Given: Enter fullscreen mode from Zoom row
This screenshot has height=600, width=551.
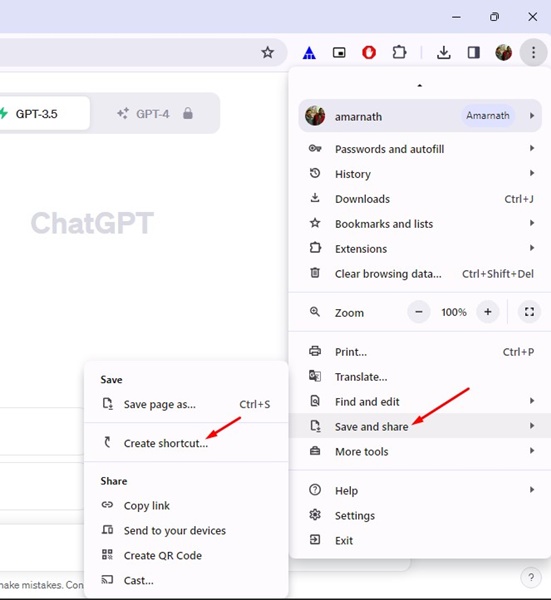Looking at the screenshot, I should (x=529, y=312).
